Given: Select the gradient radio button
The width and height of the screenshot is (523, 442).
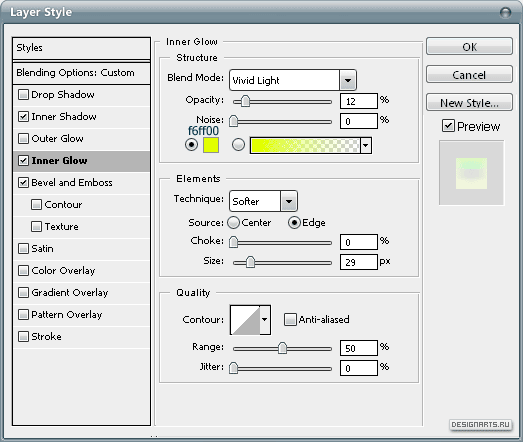Looking at the screenshot, I should click(238, 145).
